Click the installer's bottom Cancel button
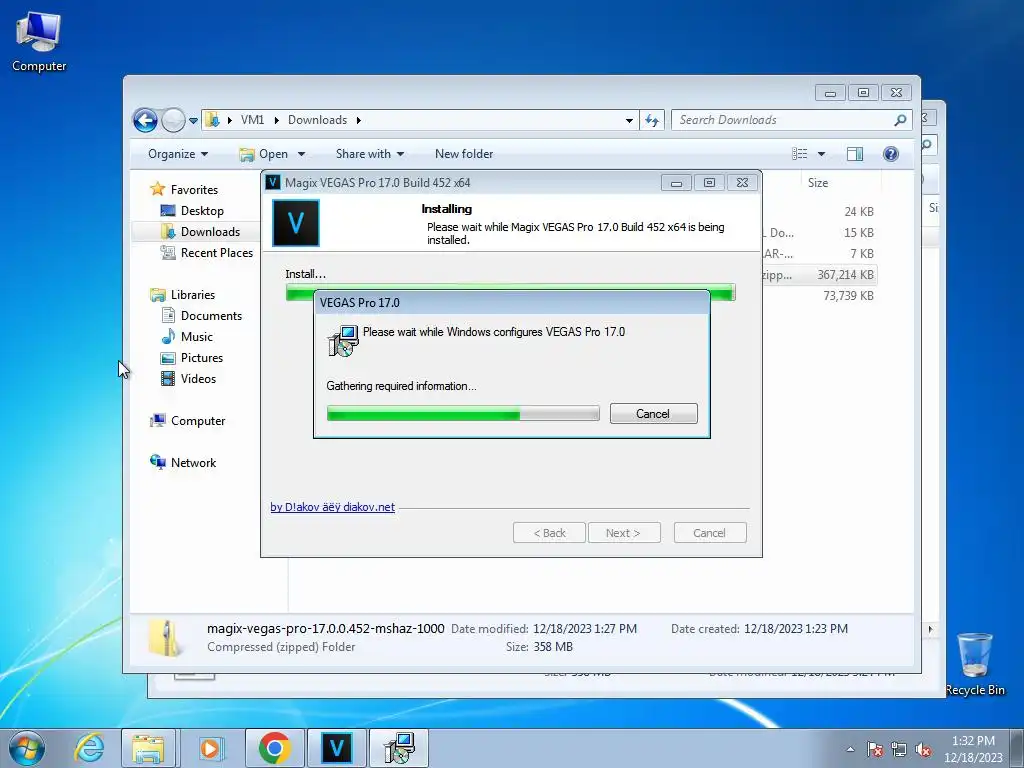Image resolution: width=1024 pixels, height=768 pixels. point(709,533)
